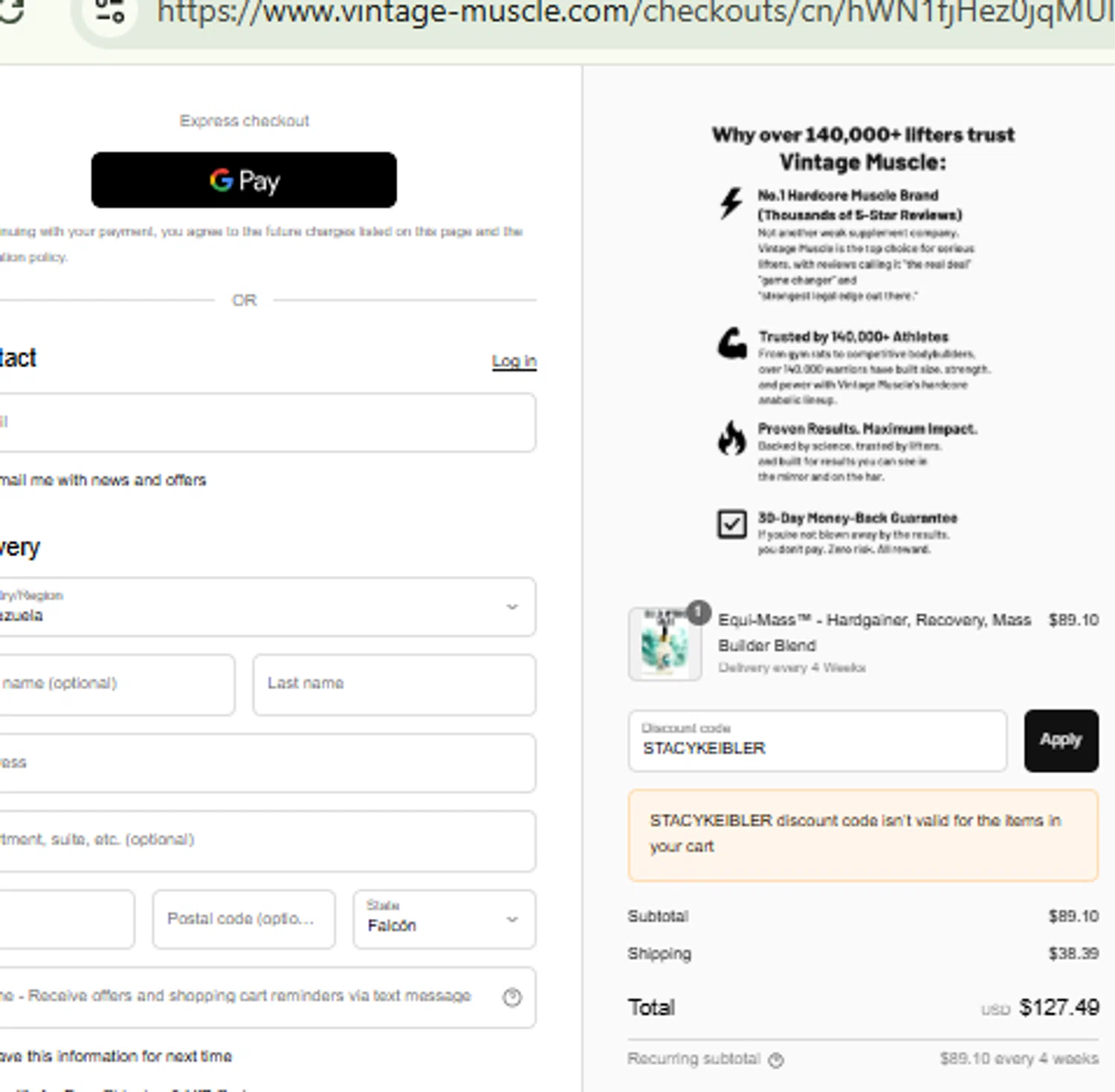The image size is (1115, 1092).
Task: Open the State dropdown showing Falcón
Action: point(445,919)
